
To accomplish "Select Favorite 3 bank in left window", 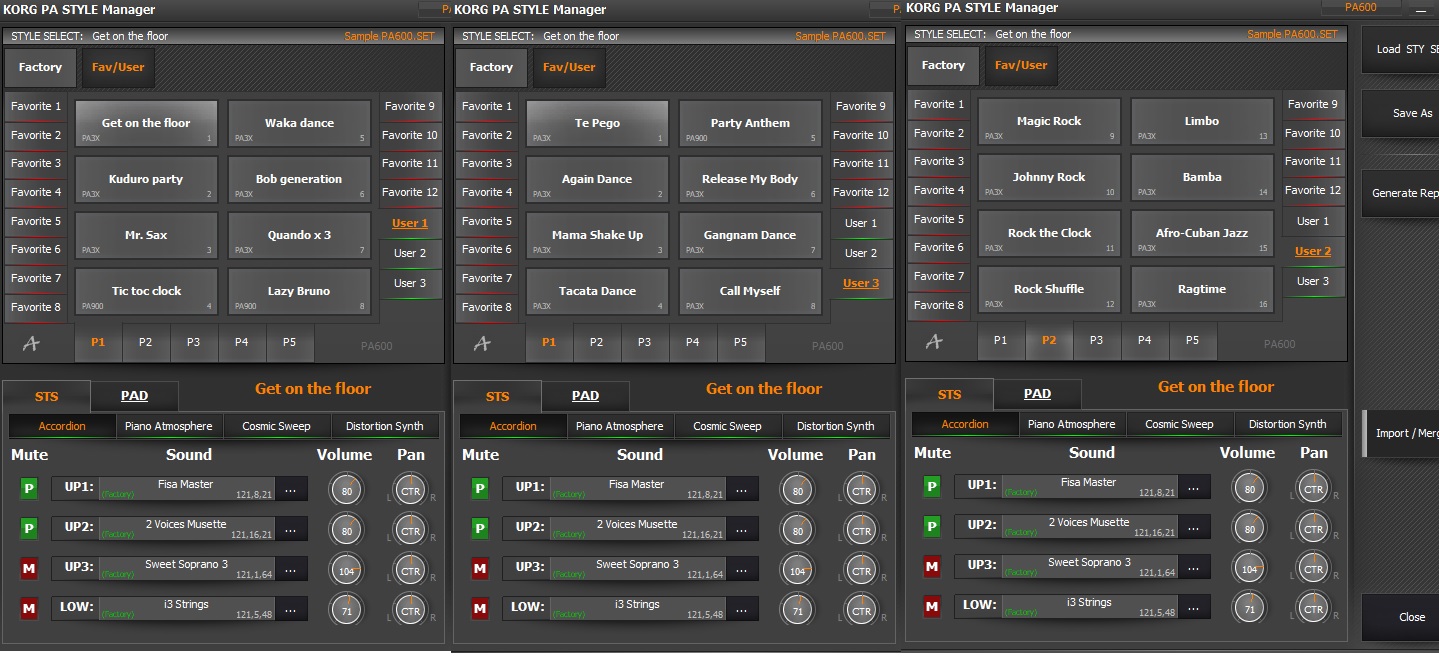I will (36, 164).
